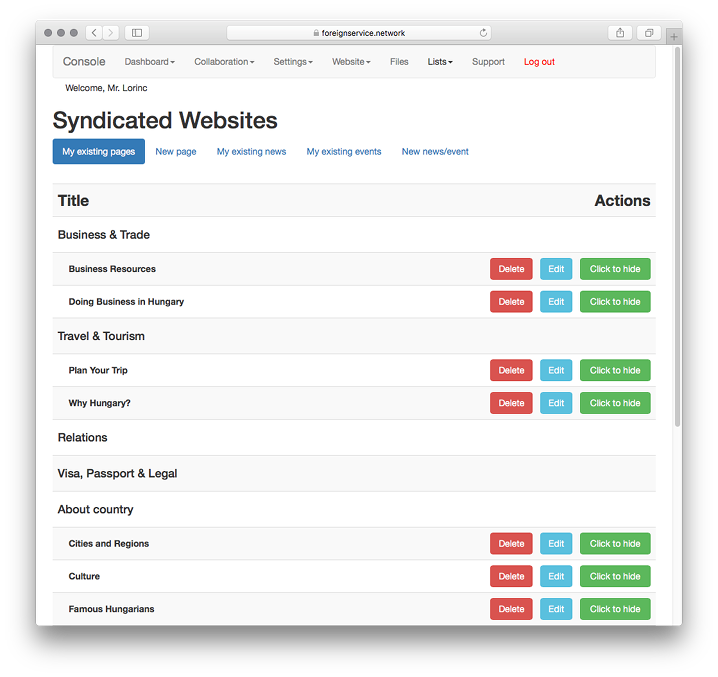Expand the Settings dropdown
Image resolution: width=718 pixels, height=677 pixels.
[293, 62]
